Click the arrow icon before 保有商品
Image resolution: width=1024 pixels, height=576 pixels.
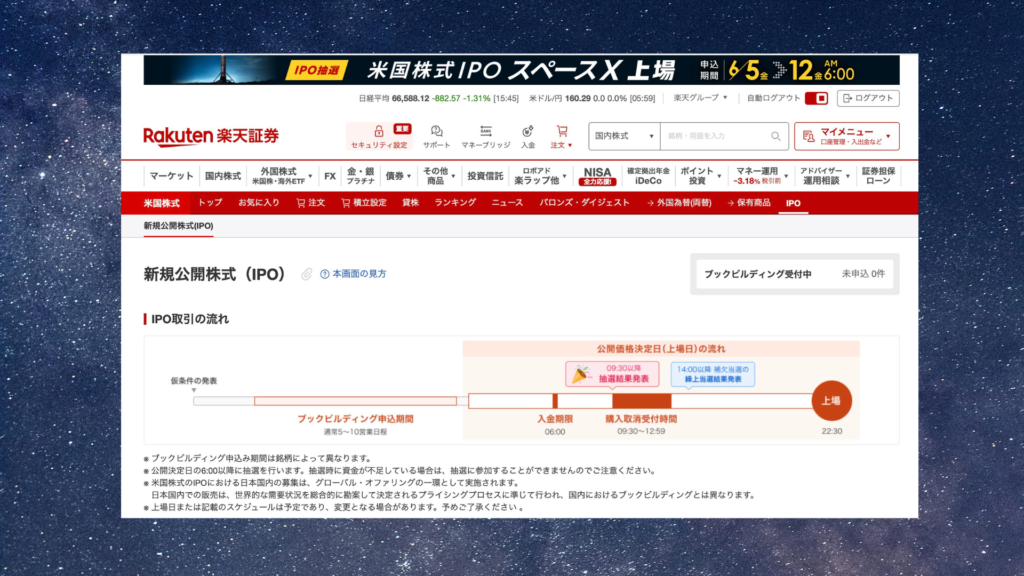(x=730, y=203)
